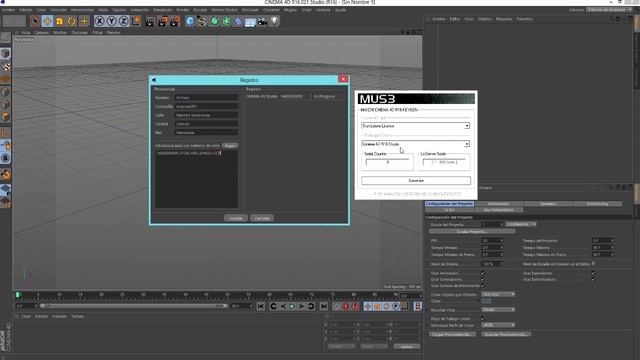The height and width of the screenshot is (360, 640).
Task: Switch to Referencing tab
Action: tap(598, 204)
